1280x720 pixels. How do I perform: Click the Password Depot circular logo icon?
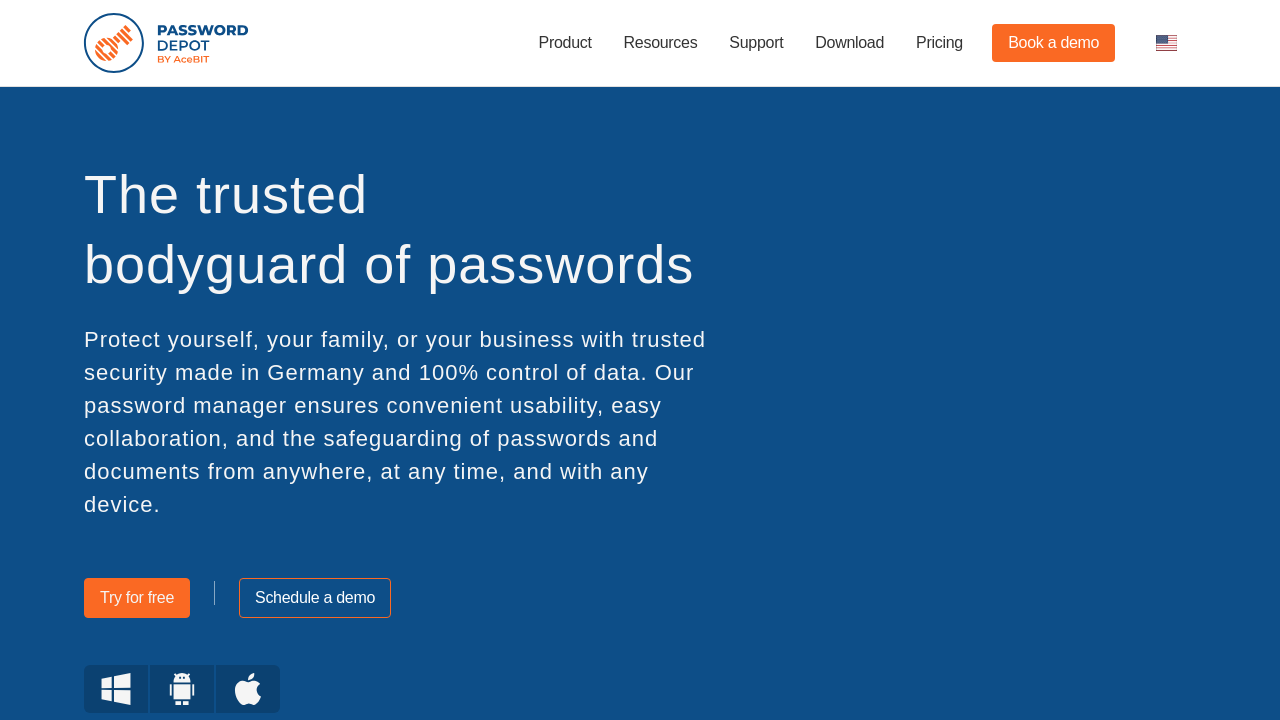point(114,43)
